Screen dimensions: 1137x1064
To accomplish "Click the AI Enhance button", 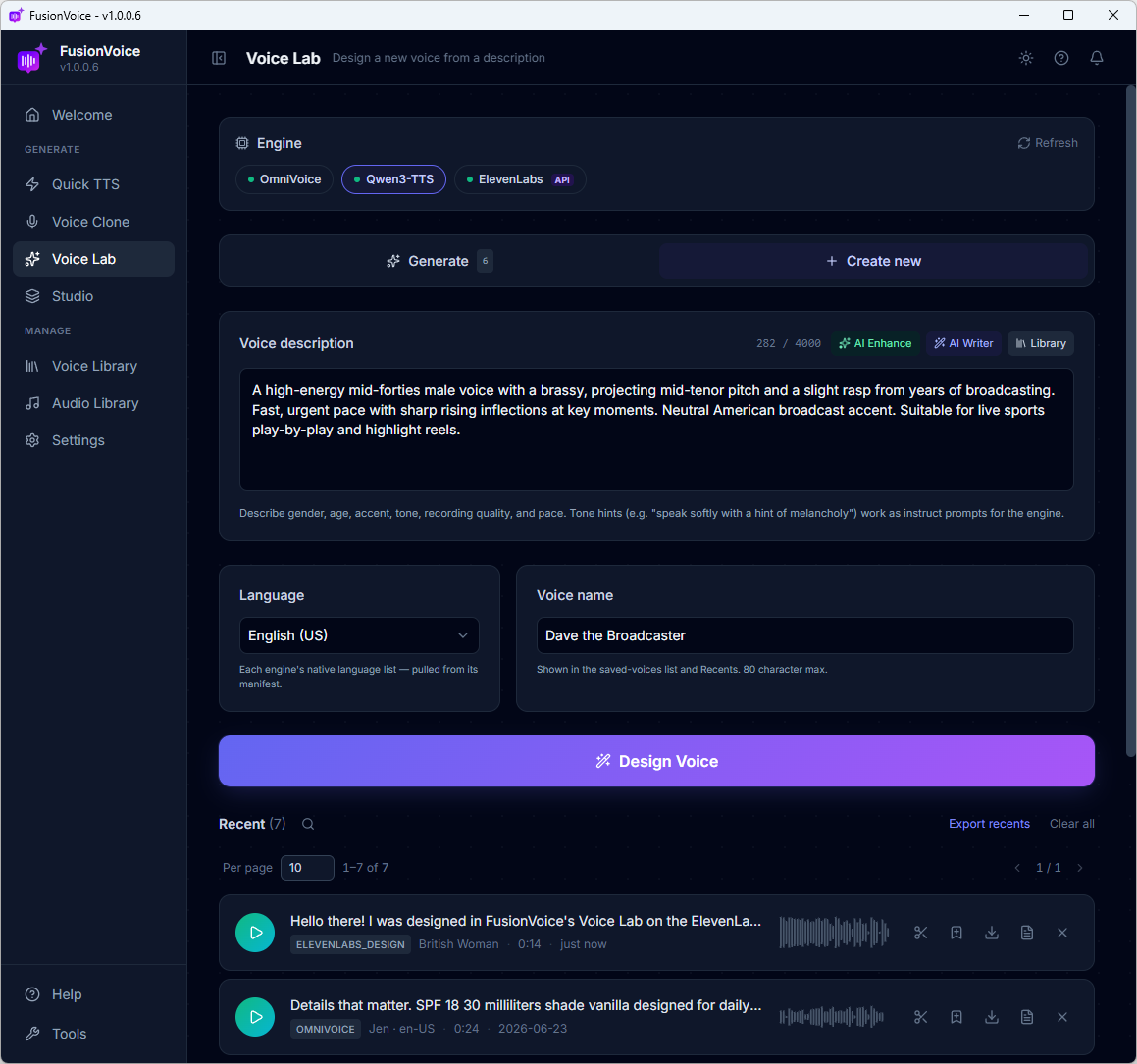I will click(874, 343).
